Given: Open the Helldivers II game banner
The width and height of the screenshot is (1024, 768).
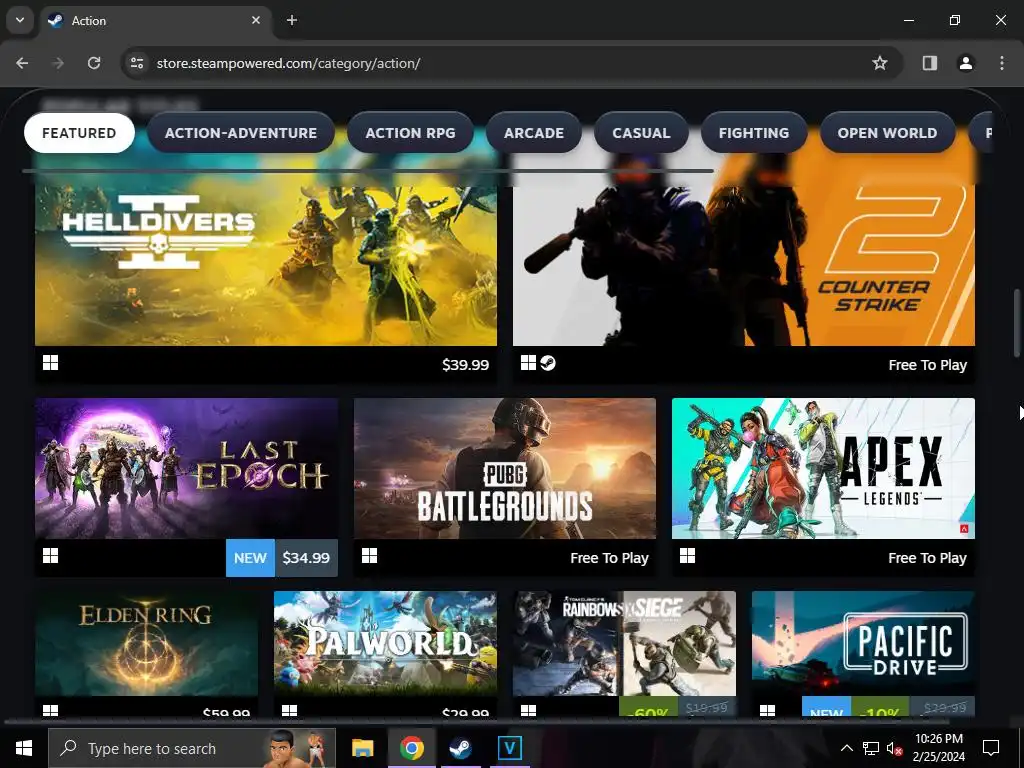Looking at the screenshot, I should point(266,251).
